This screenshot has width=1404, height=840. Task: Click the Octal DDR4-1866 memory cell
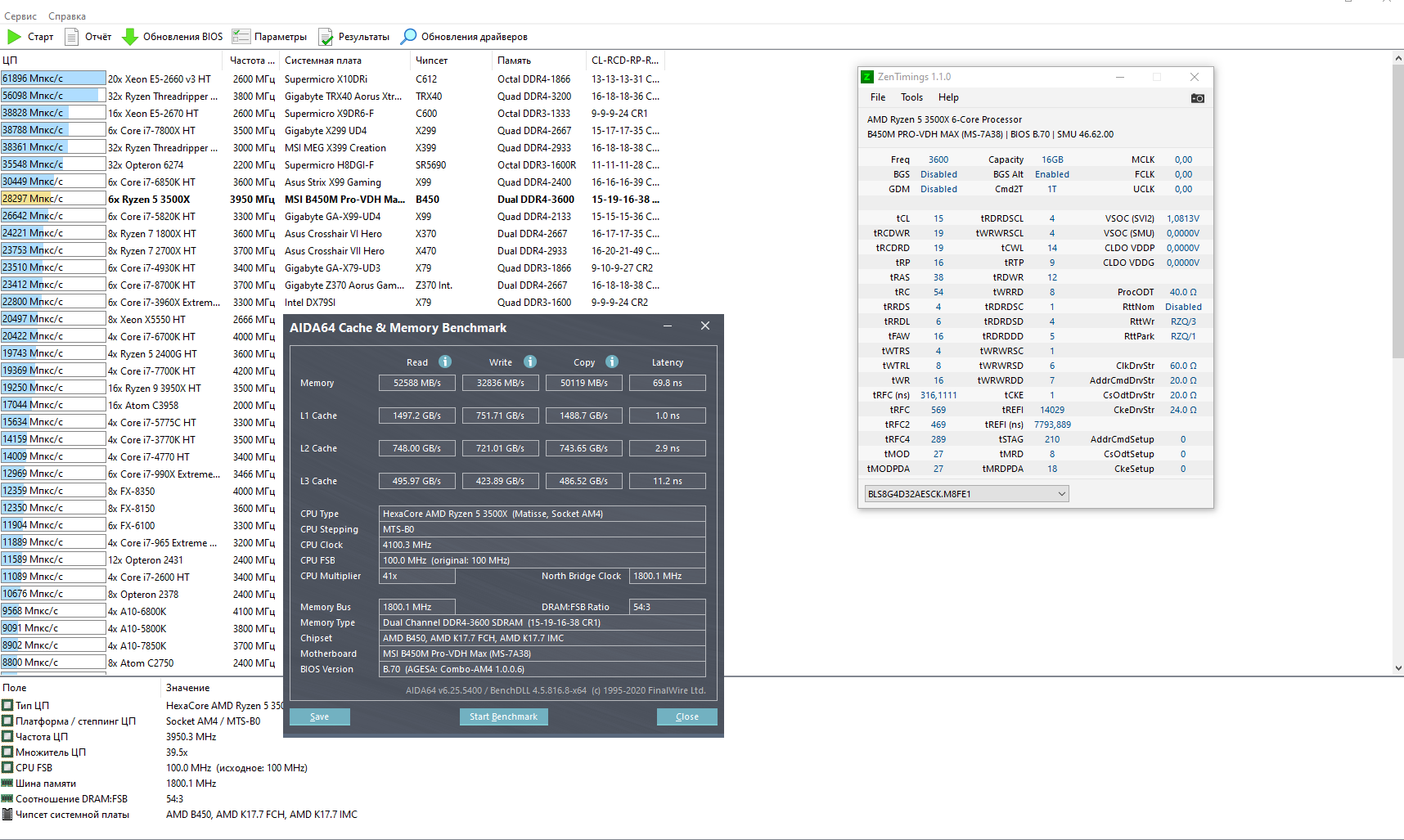coord(534,79)
